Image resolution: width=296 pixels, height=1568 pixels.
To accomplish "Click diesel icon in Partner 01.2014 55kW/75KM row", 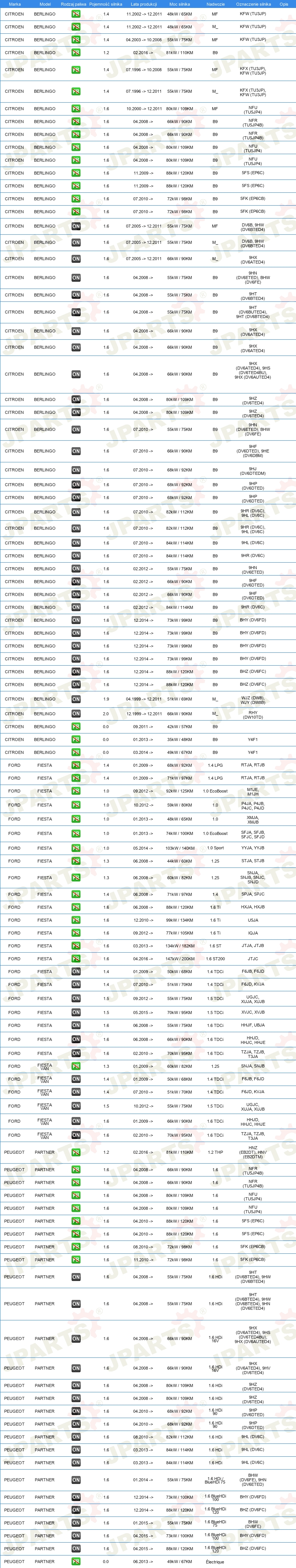I will [76, 1480].
